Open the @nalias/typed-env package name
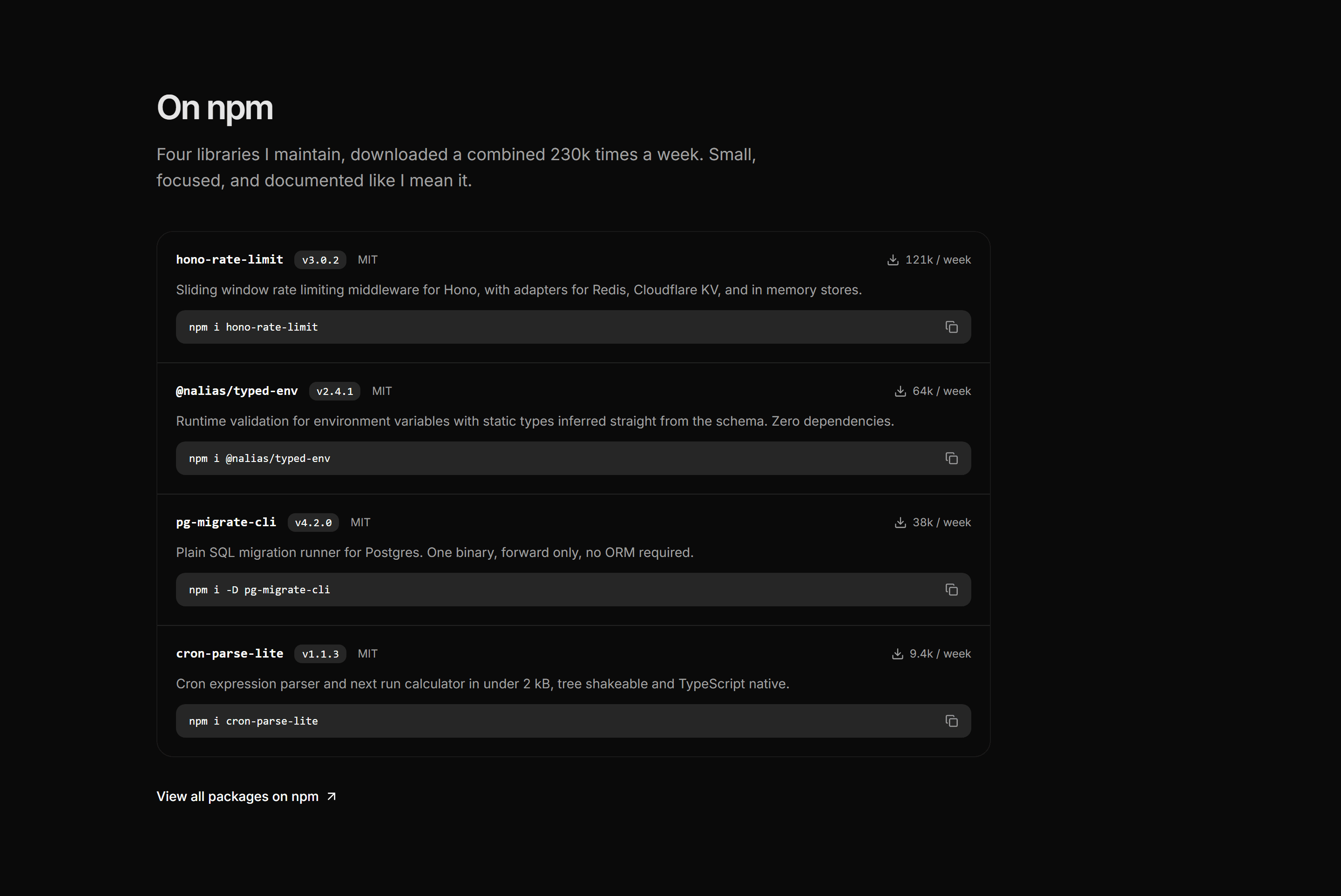This screenshot has height=896, width=1341. (x=237, y=391)
